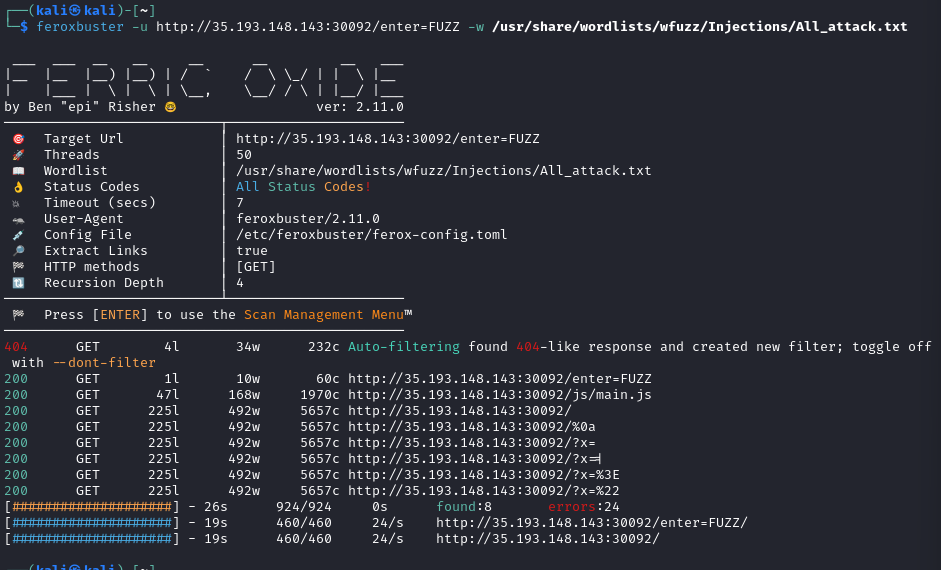Click the 'Scan Management Menu' text

323,315
